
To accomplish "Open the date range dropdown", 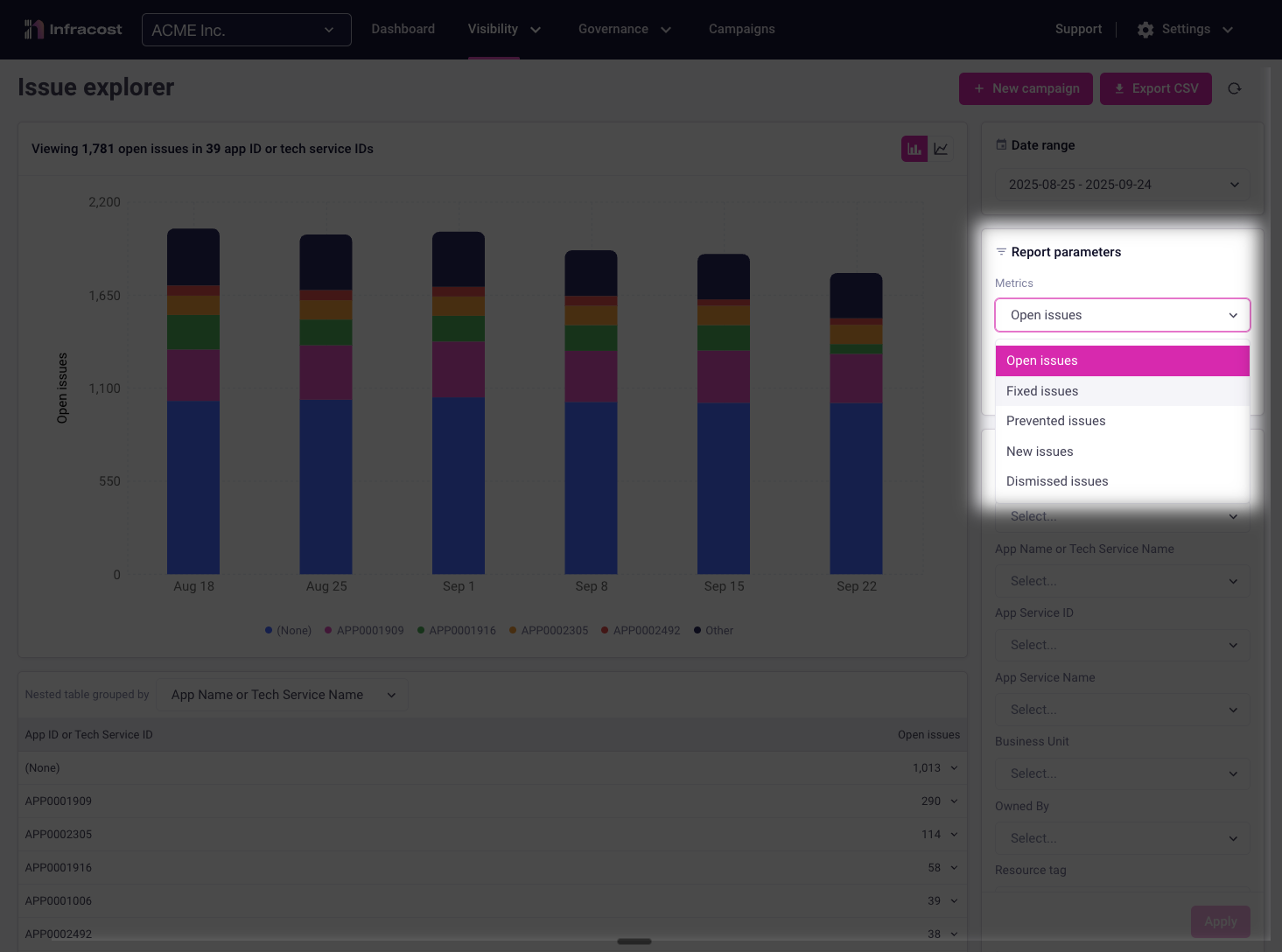I will [1122, 185].
